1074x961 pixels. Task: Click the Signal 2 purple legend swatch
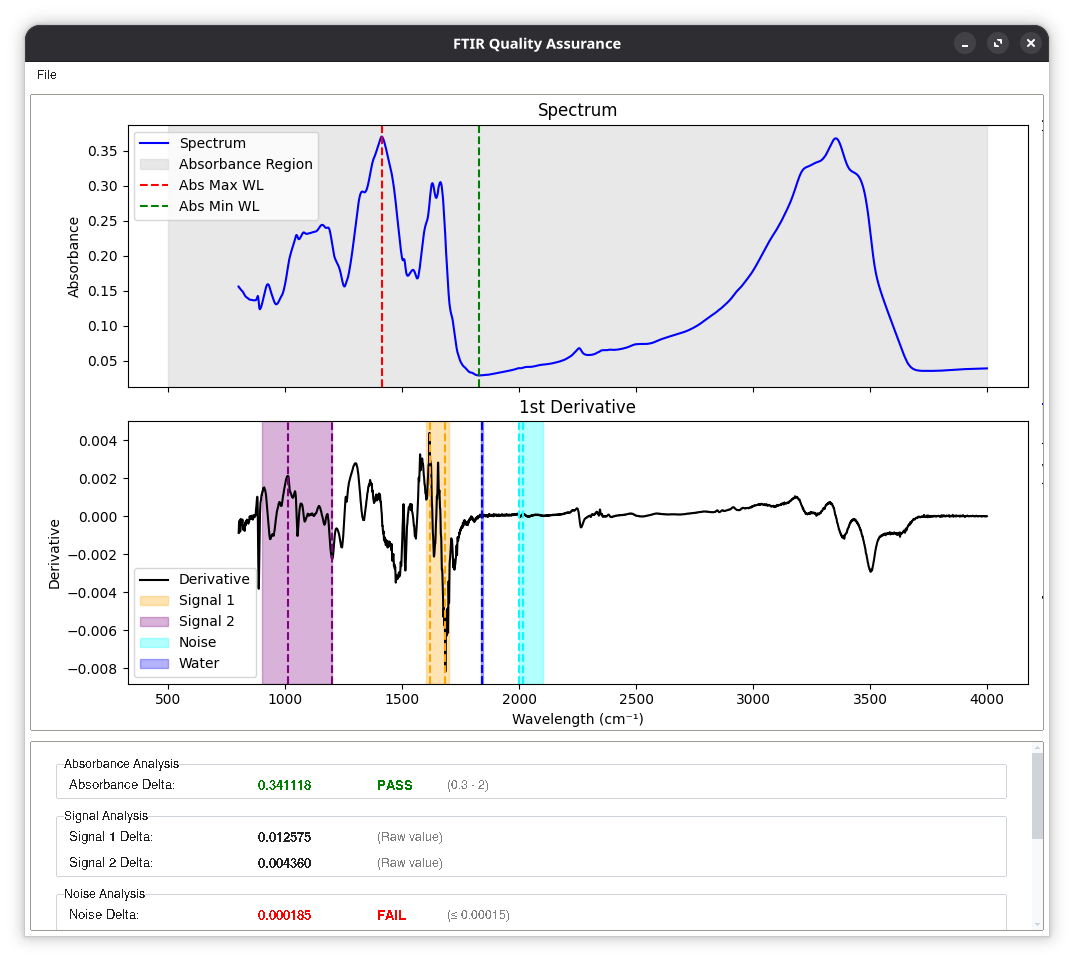coord(154,622)
